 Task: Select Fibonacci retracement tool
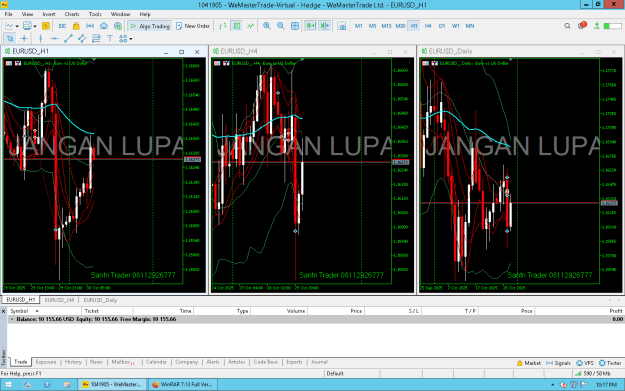click(x=96, y=38)
